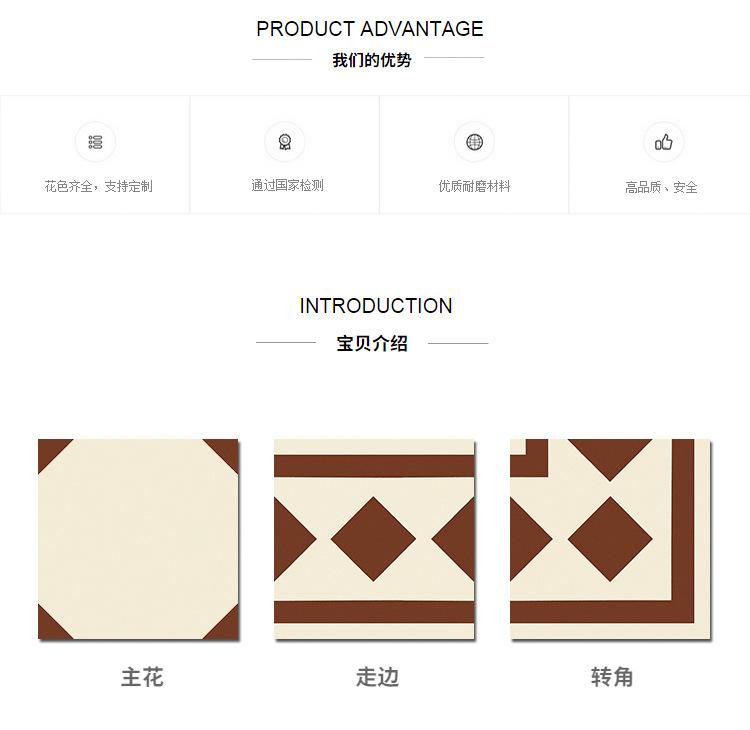Select the 通过国家检测 label
This screenshot has width=750, height=730.
(x=287, y=186)
